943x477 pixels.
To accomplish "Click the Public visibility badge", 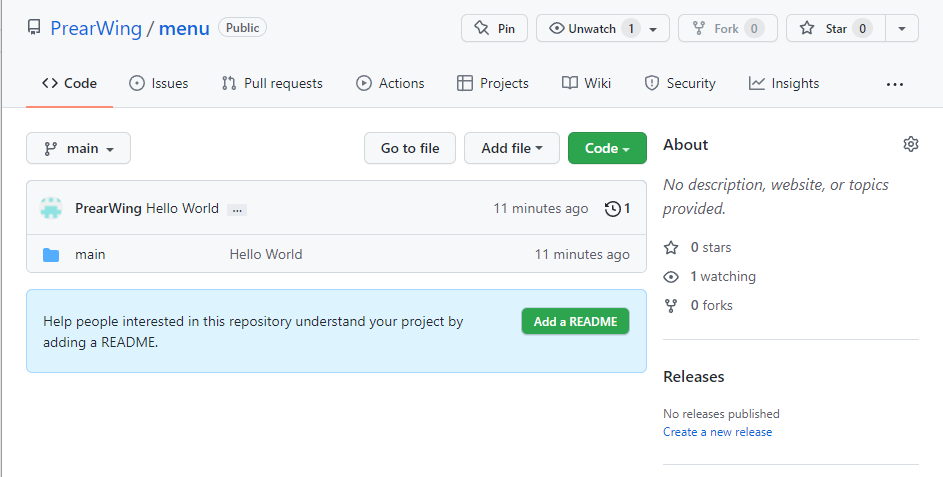I will point(242,28).
